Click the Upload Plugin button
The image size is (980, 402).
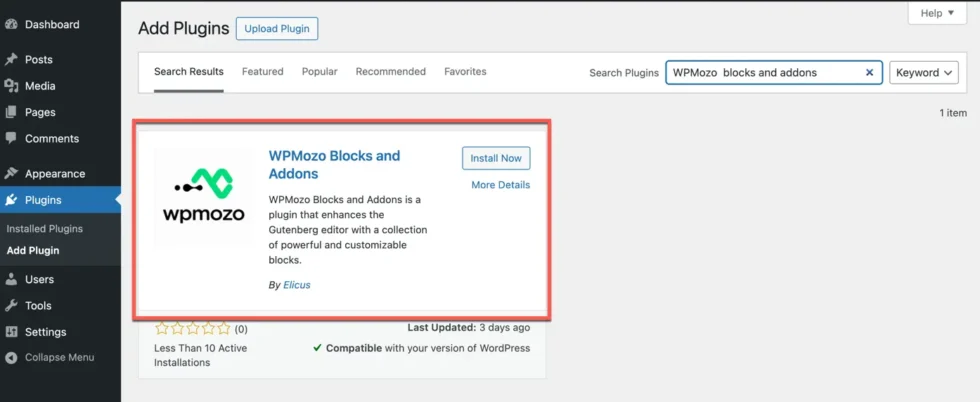pos(277,29)
